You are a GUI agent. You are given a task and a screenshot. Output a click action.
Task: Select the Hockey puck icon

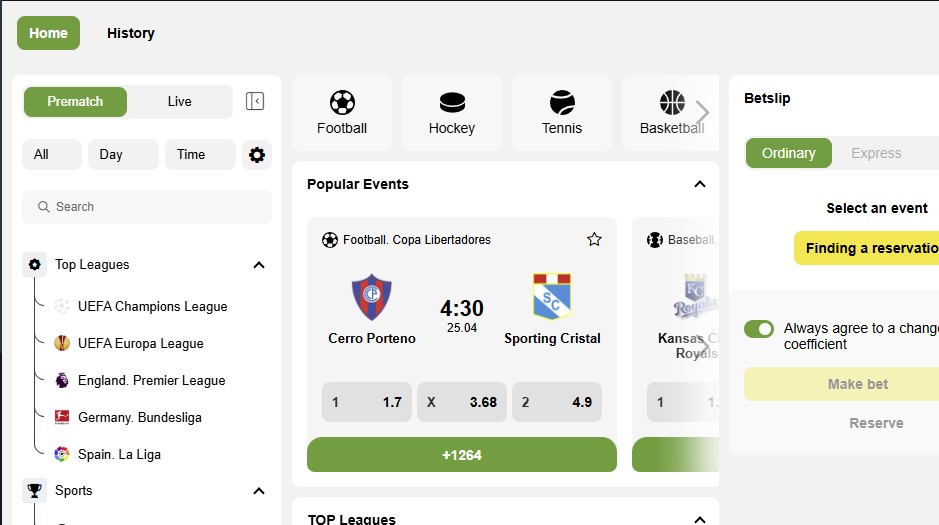(x=452, y=102)
